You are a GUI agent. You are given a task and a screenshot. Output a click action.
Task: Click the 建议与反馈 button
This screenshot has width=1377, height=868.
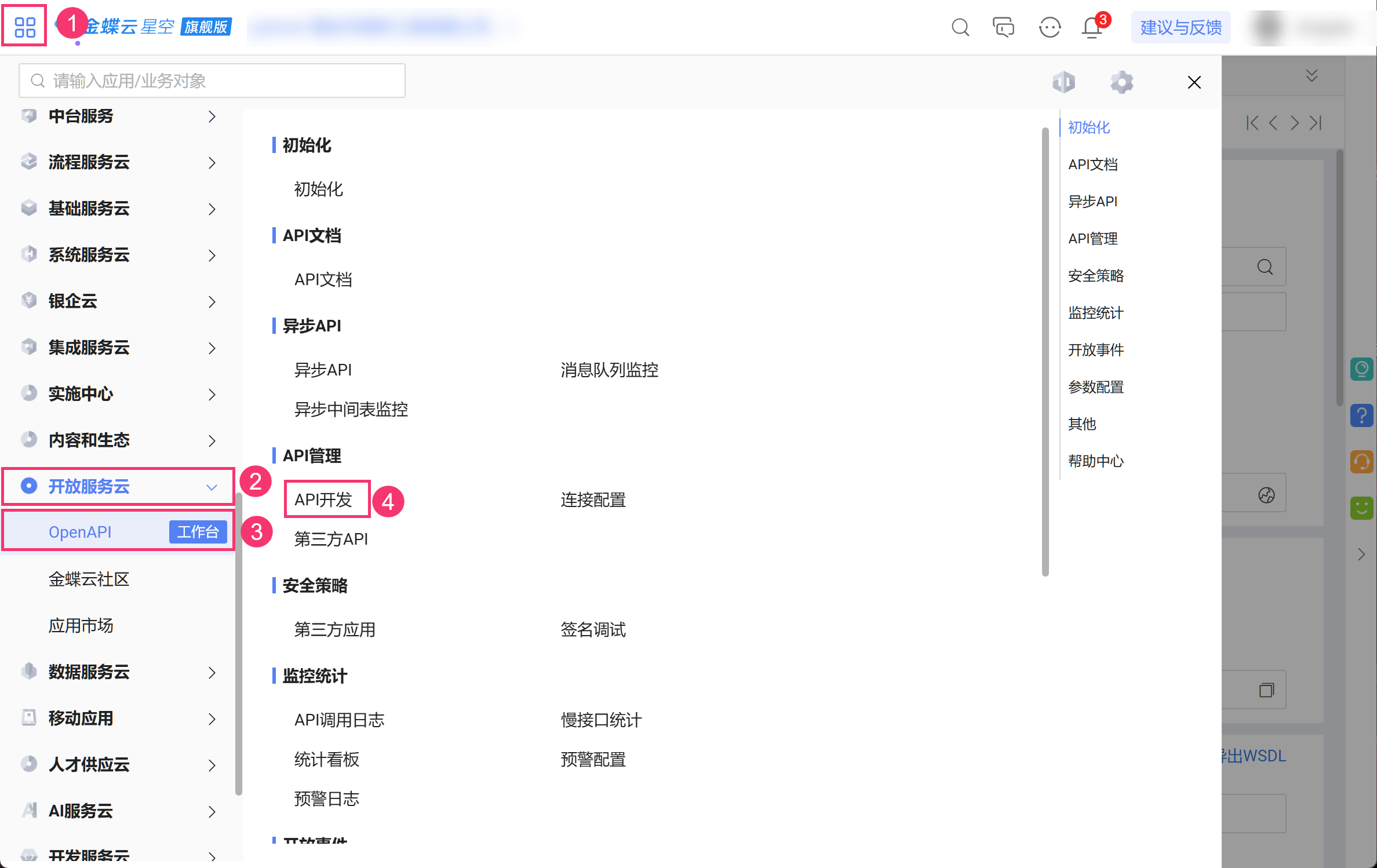[x=1181, y=27]
